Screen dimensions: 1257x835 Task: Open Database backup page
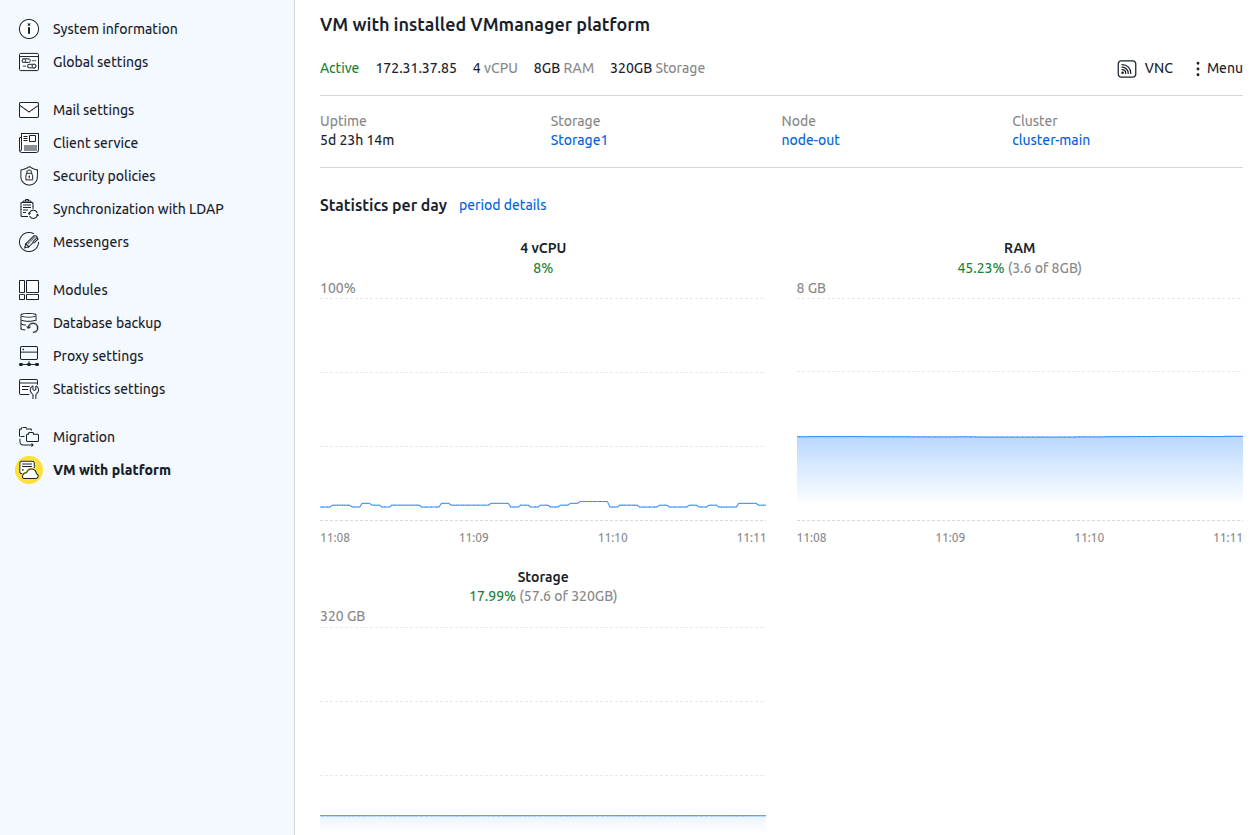click(107, 323)
